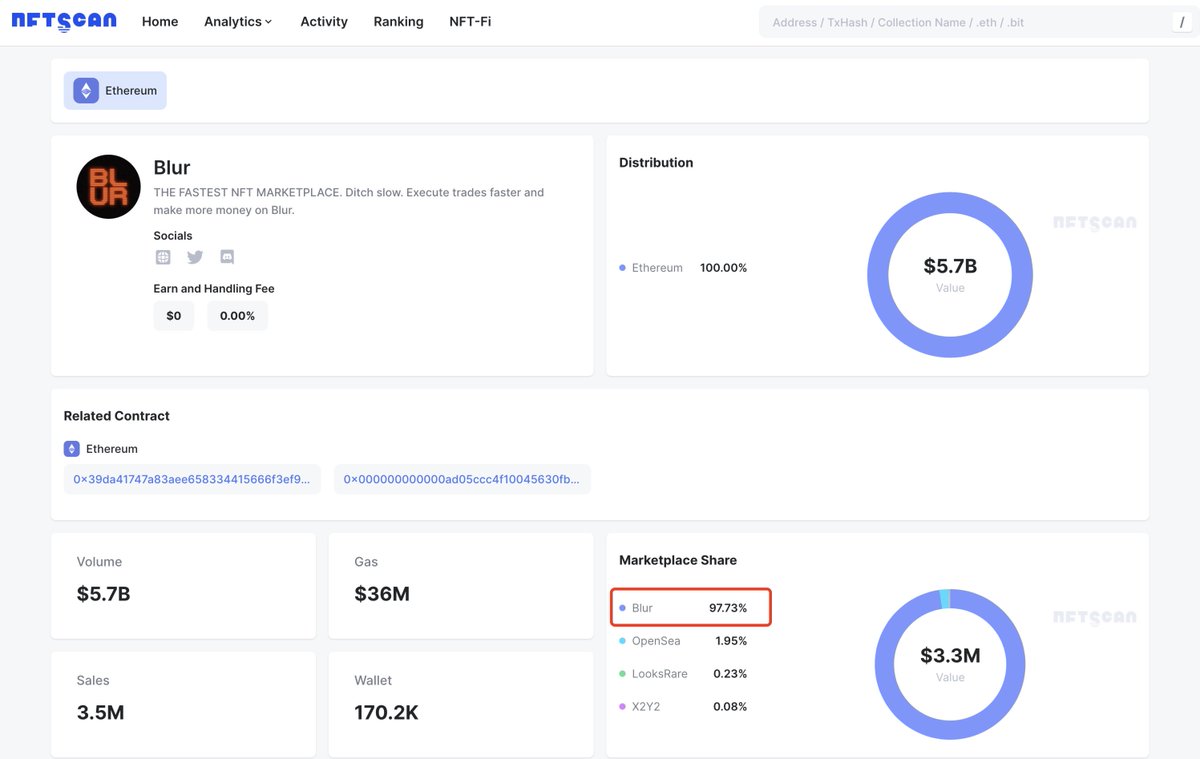Click Ethereum legend dot in Distribution
This screenshot has height=759, width=1200.
point(622,268)
